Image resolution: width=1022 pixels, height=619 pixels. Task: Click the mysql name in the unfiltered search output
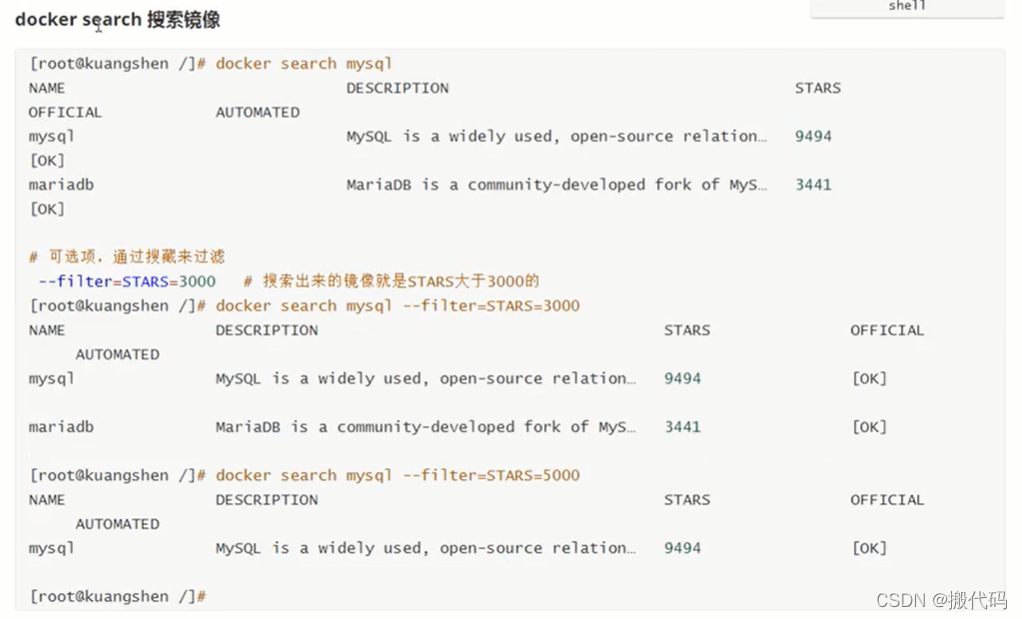(51, 137)
